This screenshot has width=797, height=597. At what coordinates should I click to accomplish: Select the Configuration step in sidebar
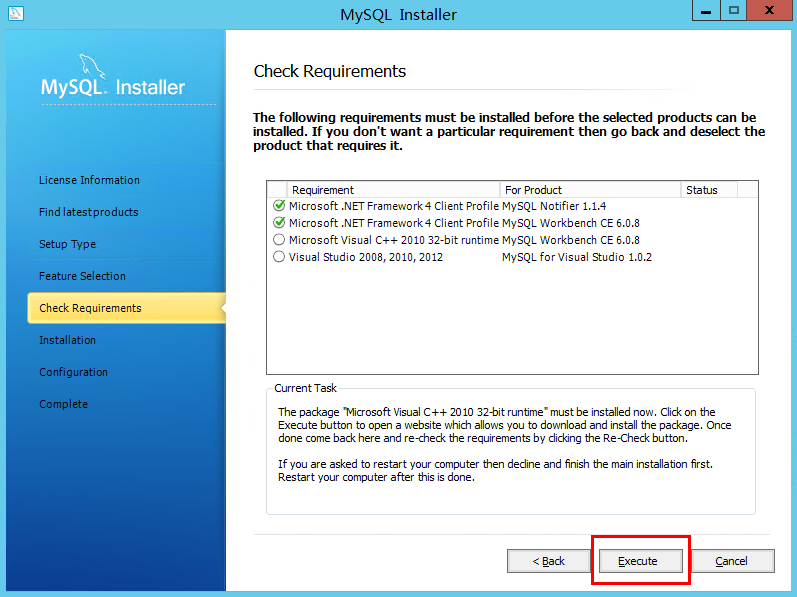[x=74, y=372]
